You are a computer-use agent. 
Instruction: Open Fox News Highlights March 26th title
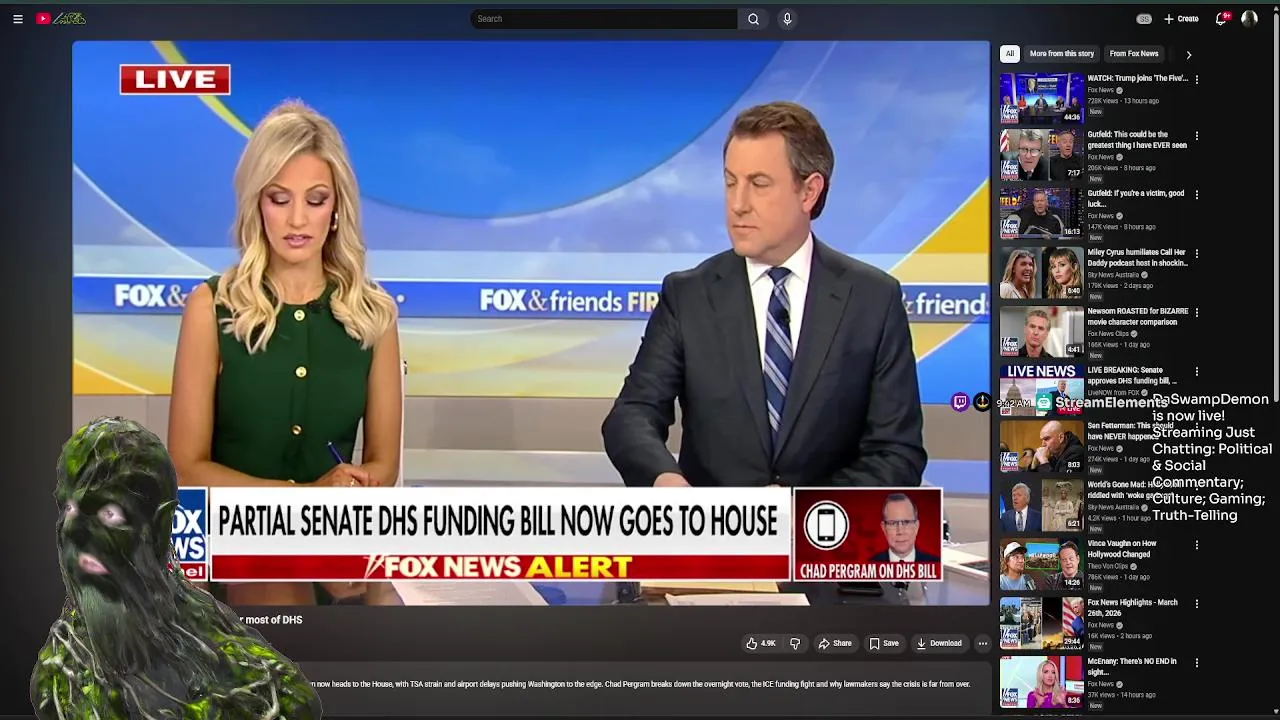coord(1132,607)
